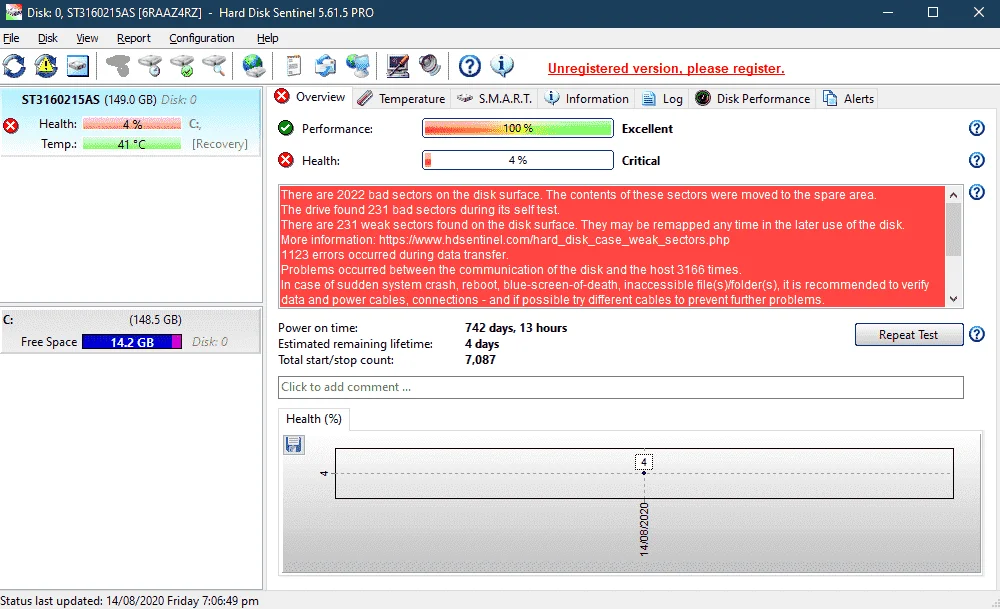
Task: Click the blue Refresh arrows toolbar icon
Action: 14,66
